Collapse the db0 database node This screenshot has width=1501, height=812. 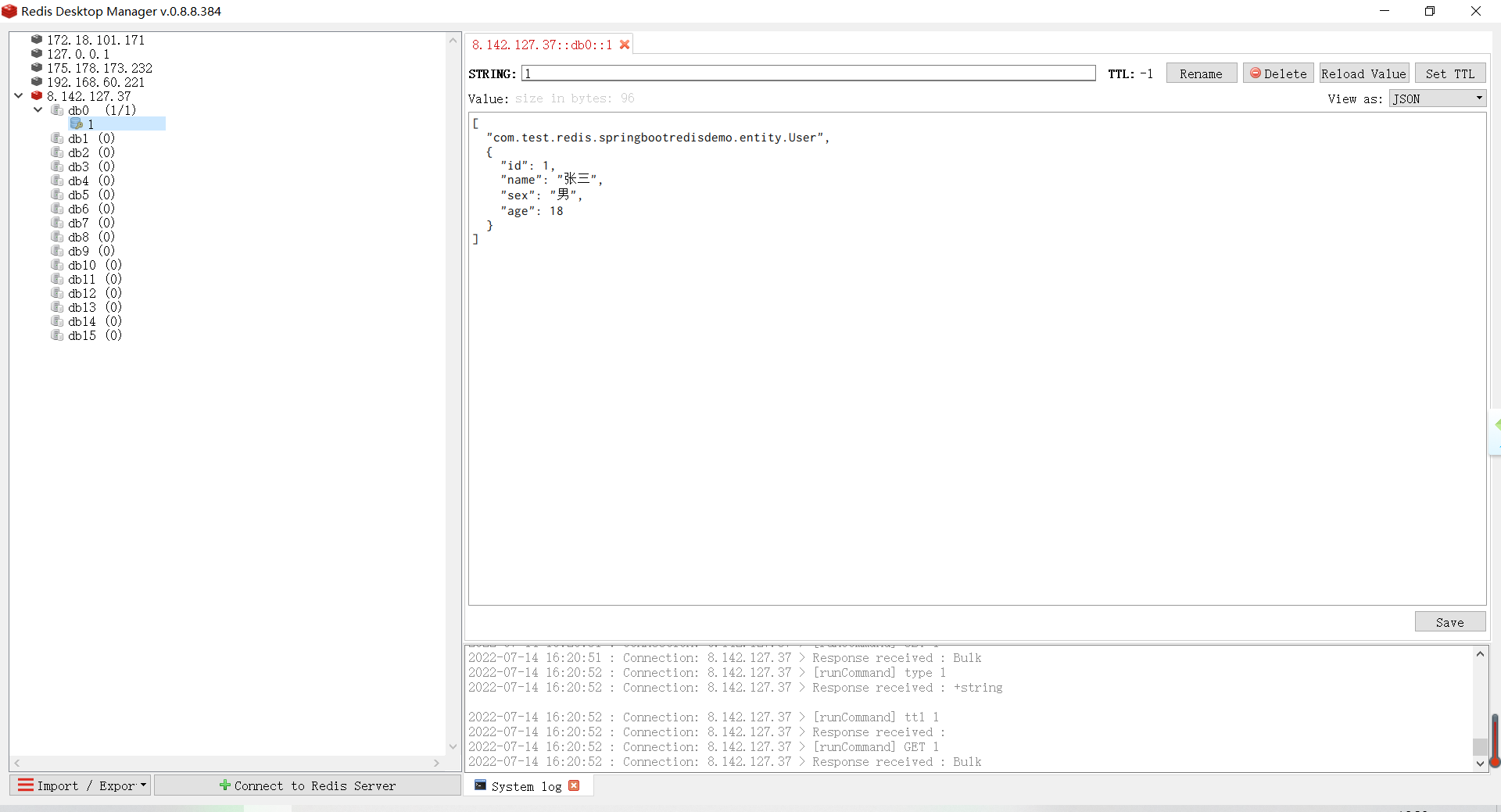point(38,110)
